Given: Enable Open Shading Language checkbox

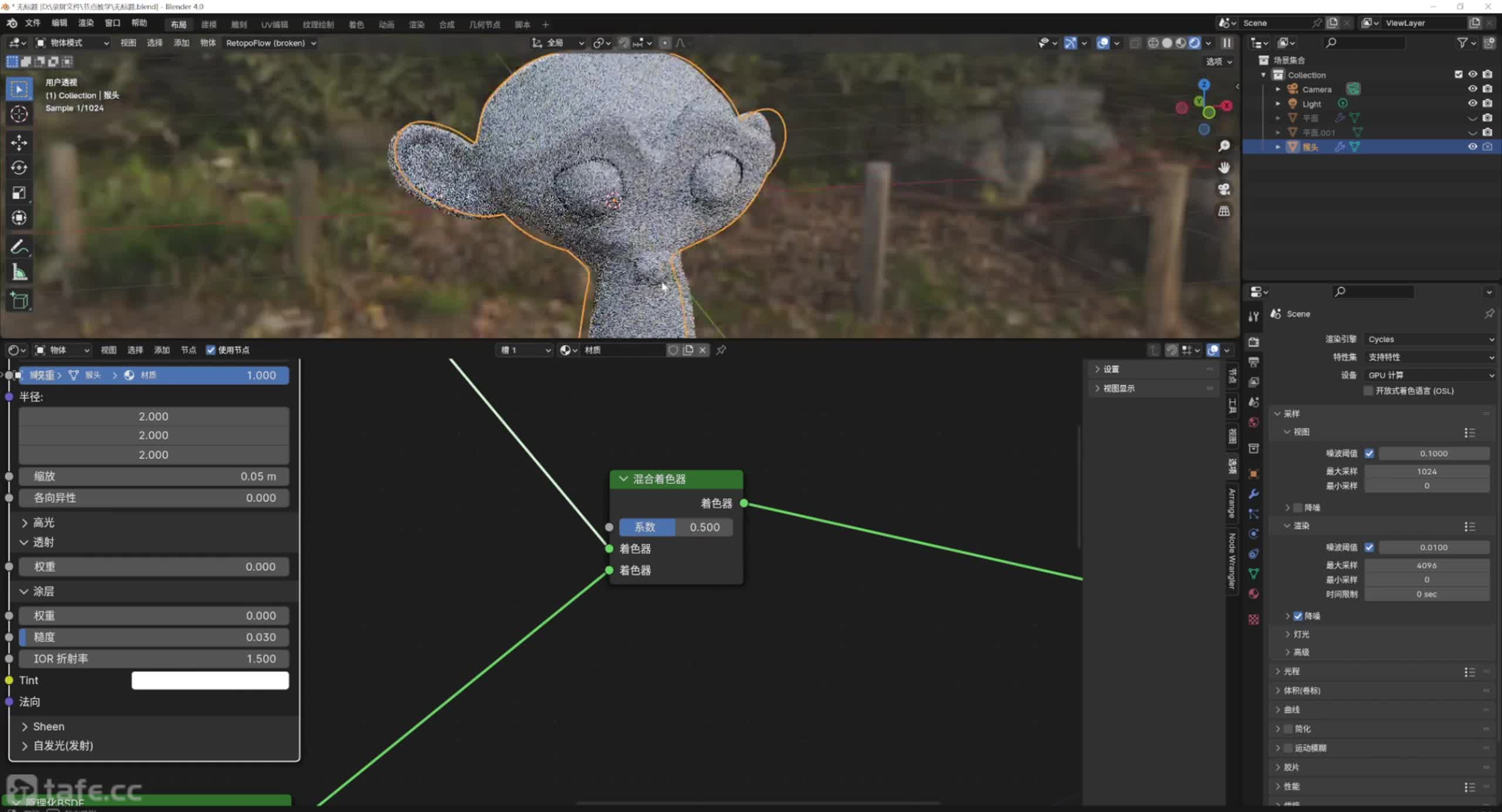Looking at the screenshot, I should click(x=1368, y=391).
